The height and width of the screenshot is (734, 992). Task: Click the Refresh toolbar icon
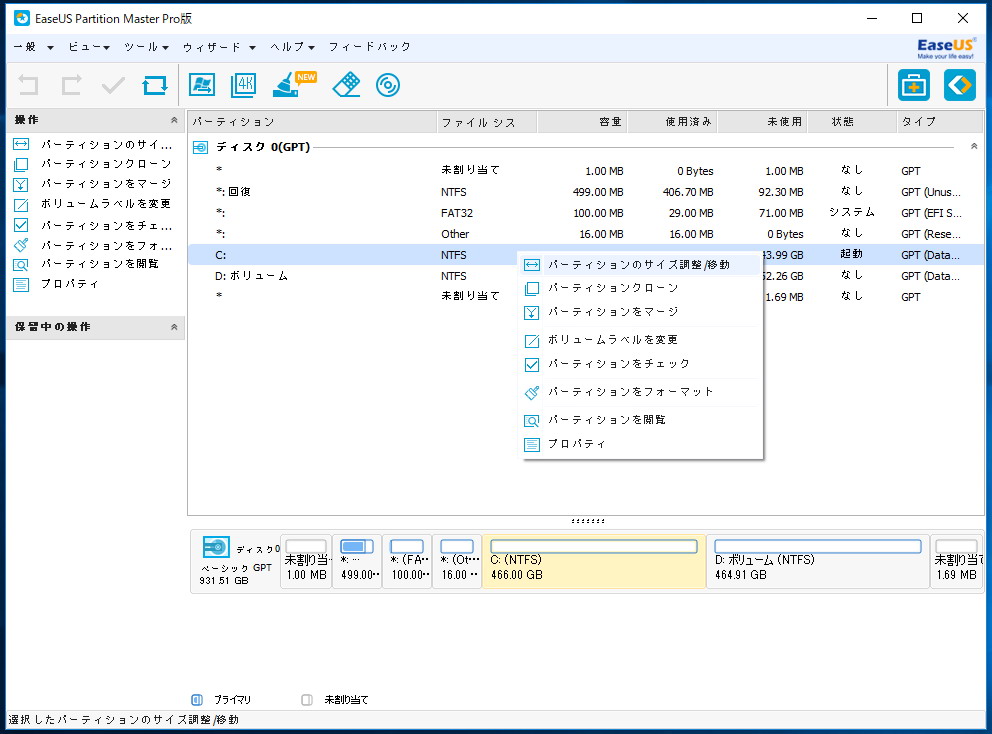click(x=155, y=85)
